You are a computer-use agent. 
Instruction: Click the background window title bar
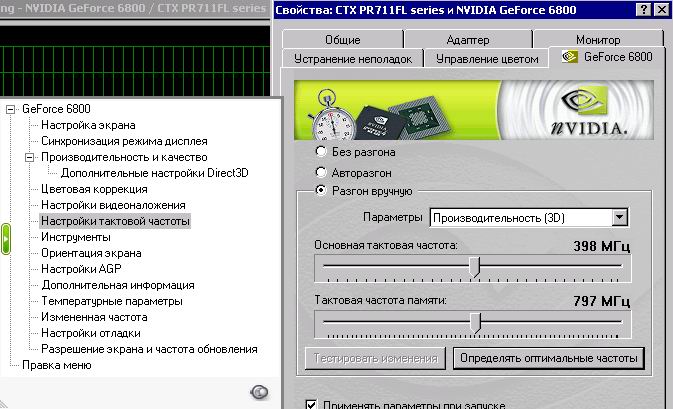[x=135, y=8]
